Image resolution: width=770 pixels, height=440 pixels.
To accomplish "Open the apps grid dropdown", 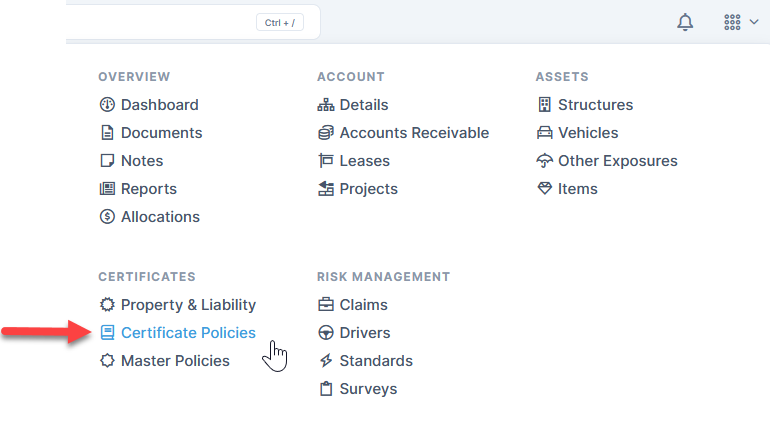I will [740, 22].
